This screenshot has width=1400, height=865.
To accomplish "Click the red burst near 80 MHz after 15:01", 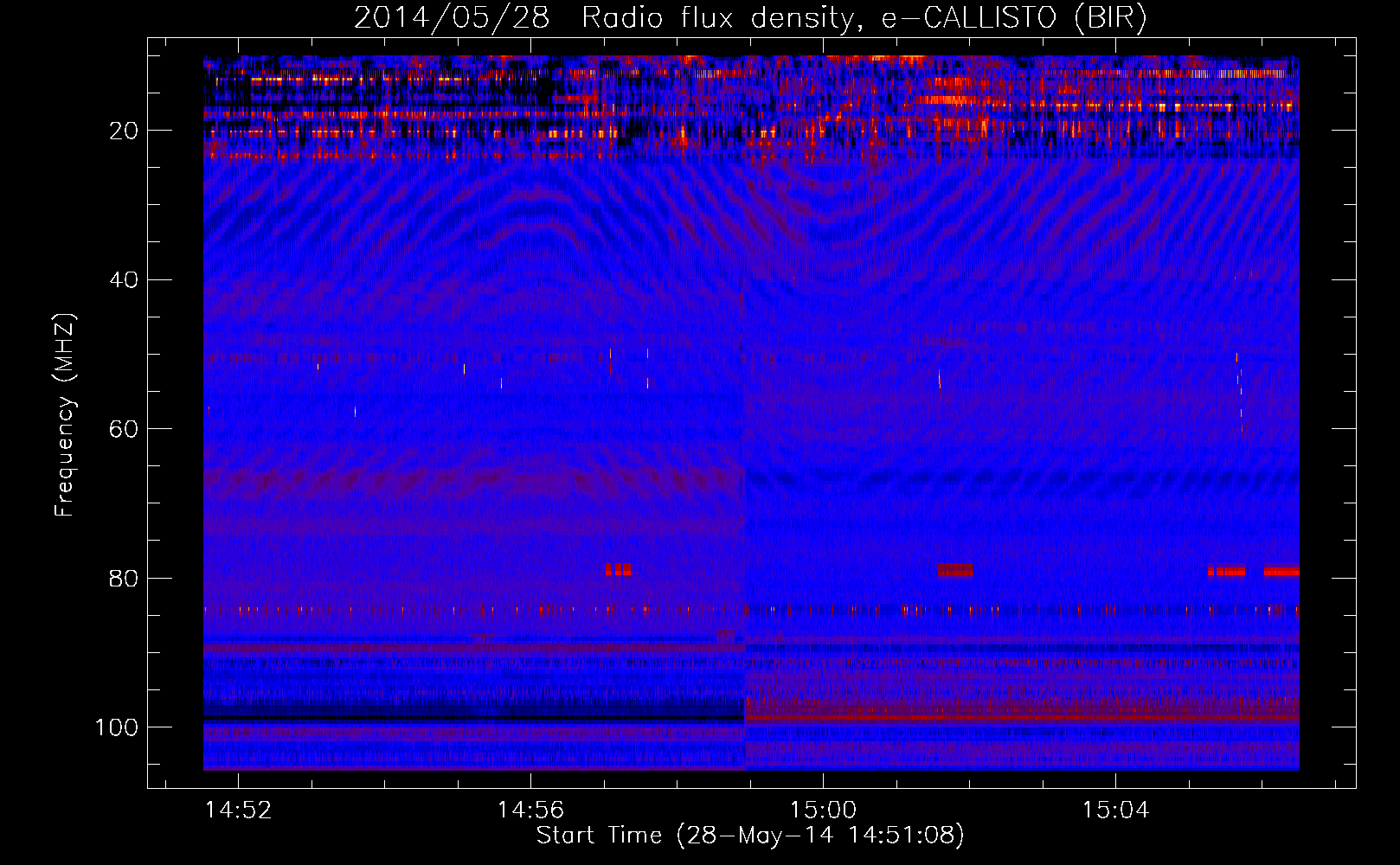I will [955, 570].
